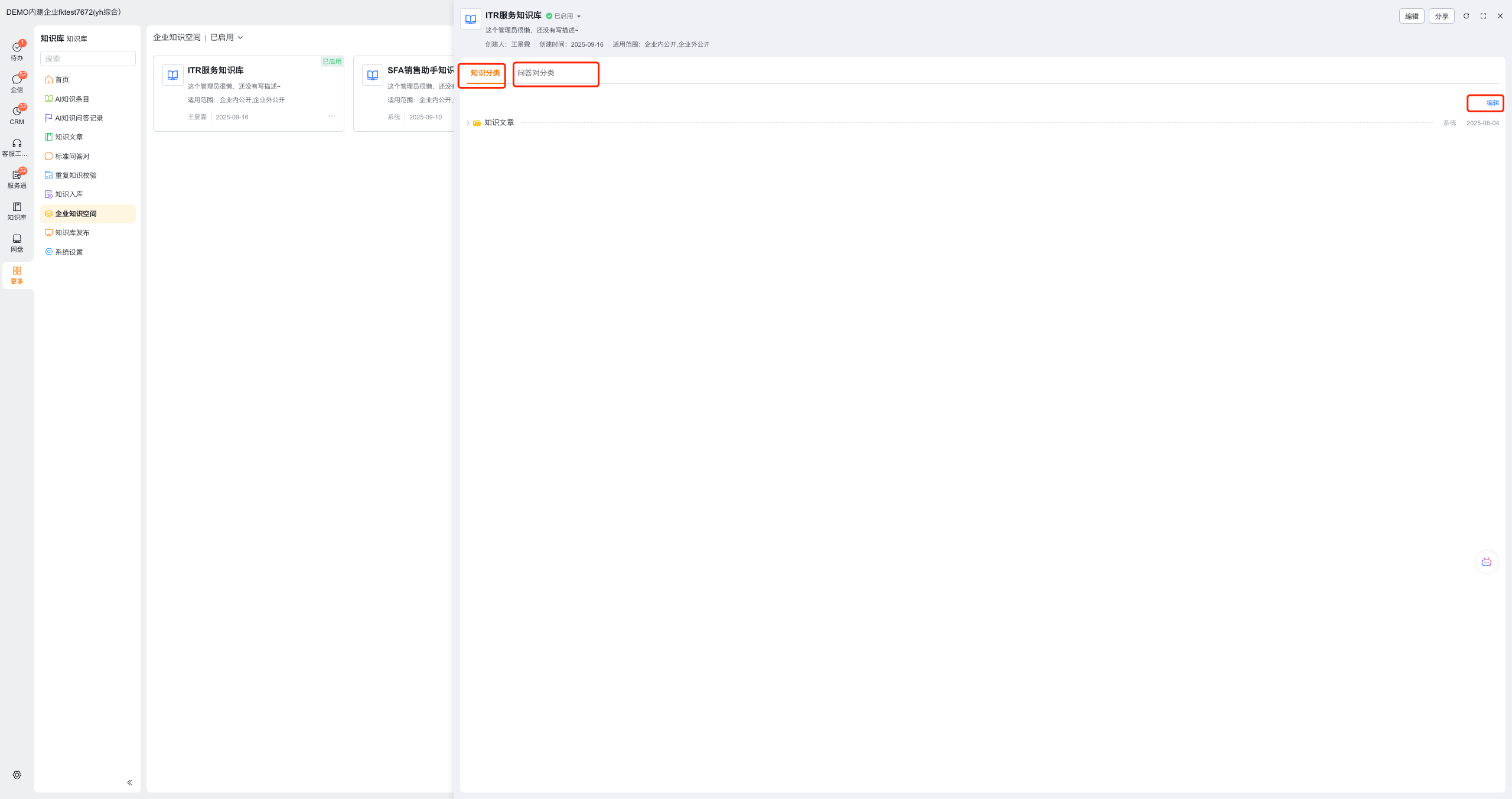1512x799 pixels.
Task: Open 重复知识校验 in the sidebar menu
Action: pyautogui.click(x=76, y=176)
